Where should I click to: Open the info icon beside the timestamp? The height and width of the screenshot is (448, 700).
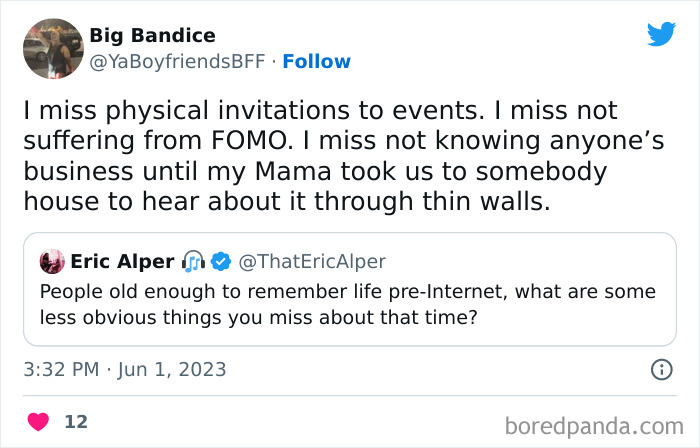[x=661, y=370]
